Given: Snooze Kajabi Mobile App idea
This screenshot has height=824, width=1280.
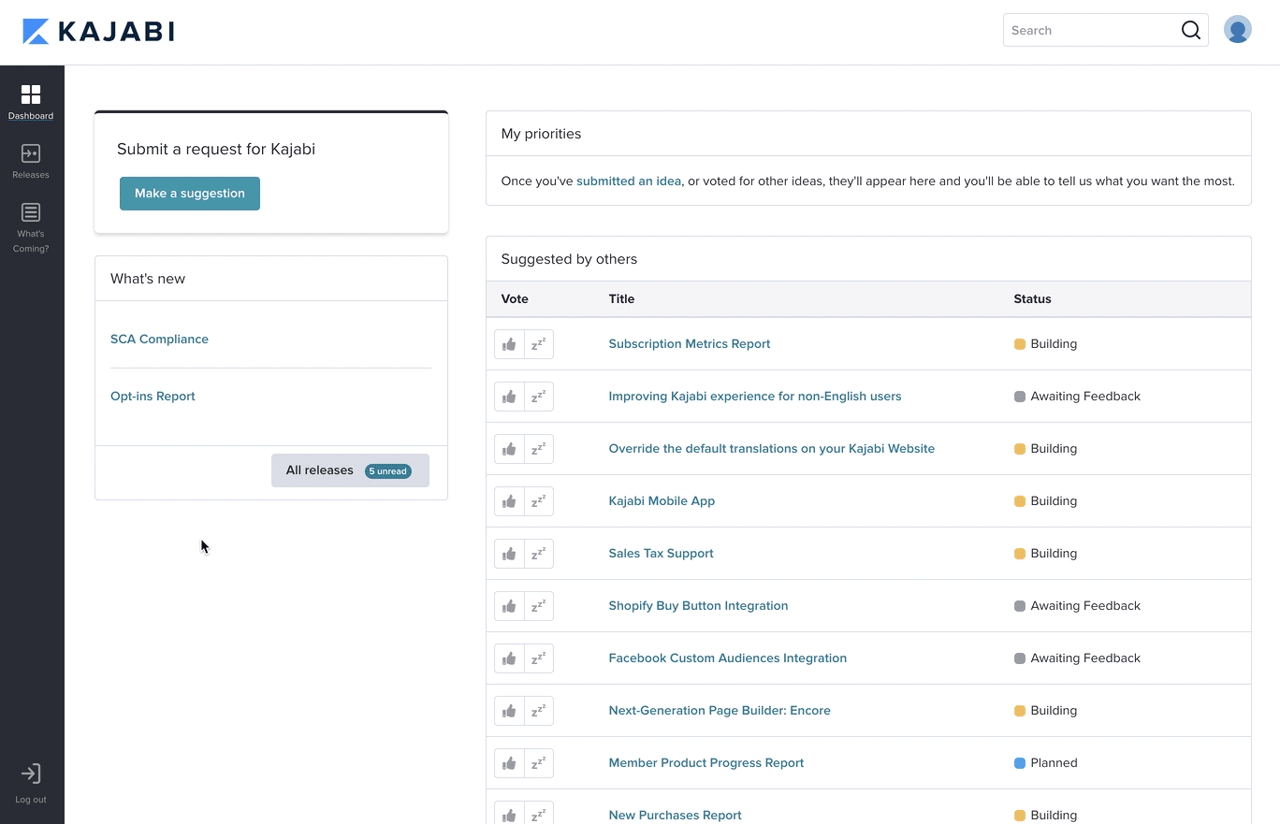Looking at the screenshot, I should [539, 501].
